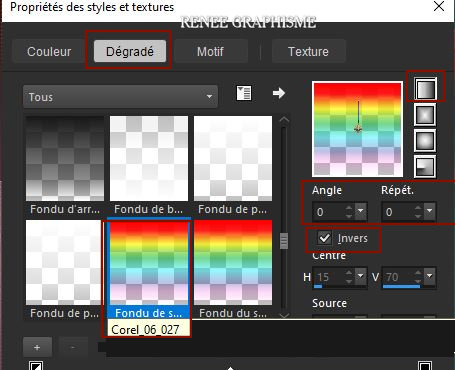Image resolution: width=455 pixels, height=370 pixels.
Task: Toggle the Invers checkbox
Action: 324,238
